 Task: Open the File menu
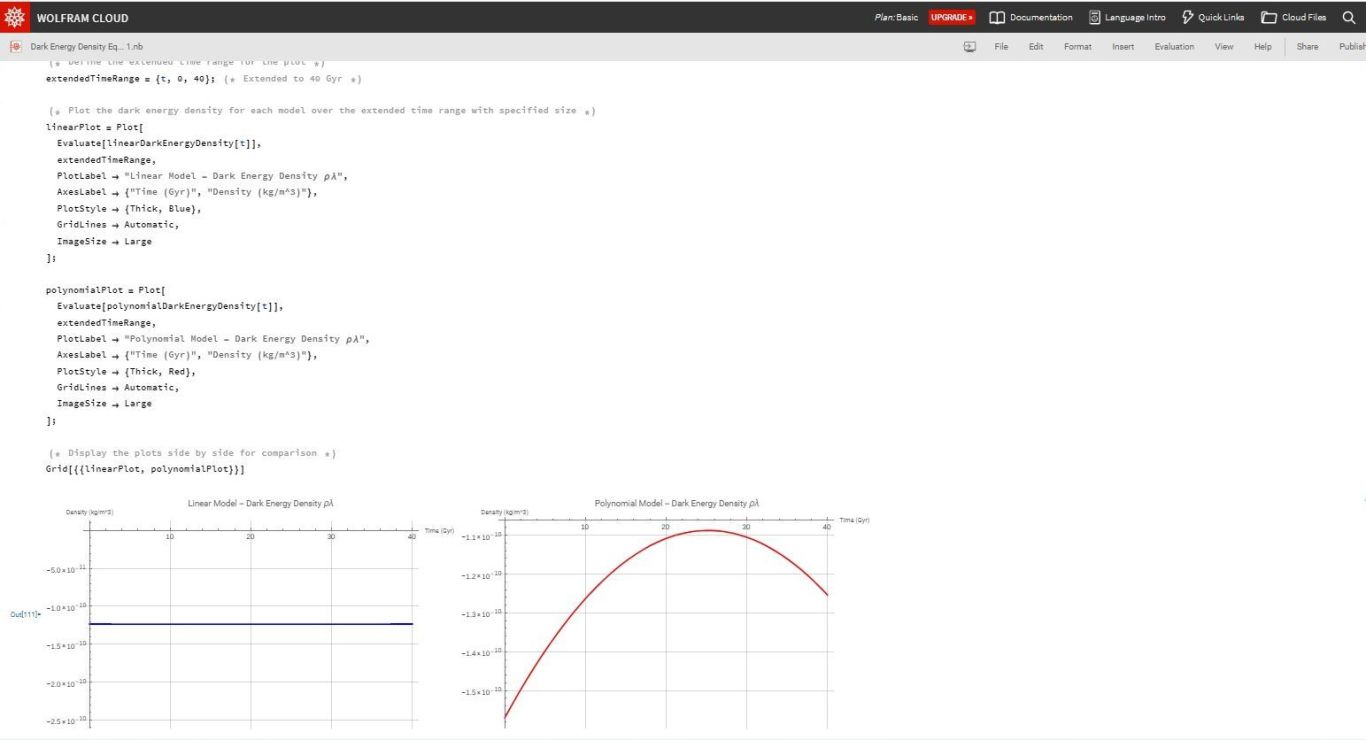click(1001, 47)
